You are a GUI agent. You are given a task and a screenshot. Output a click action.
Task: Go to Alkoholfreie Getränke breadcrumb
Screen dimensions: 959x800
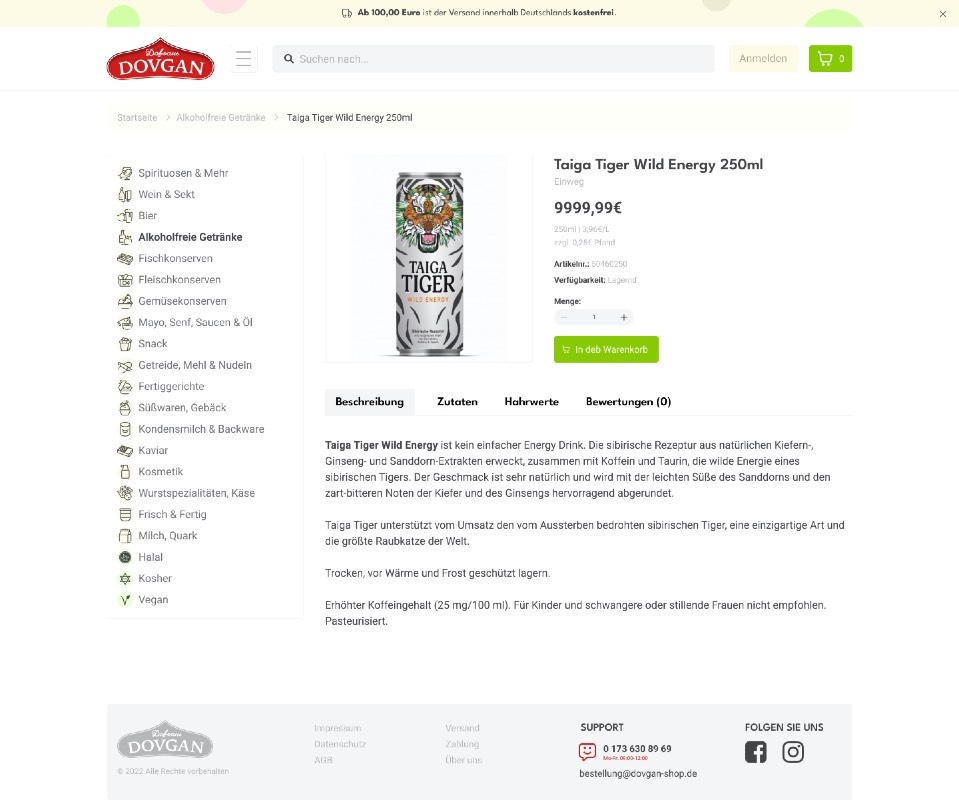click(x=221, y=117)
